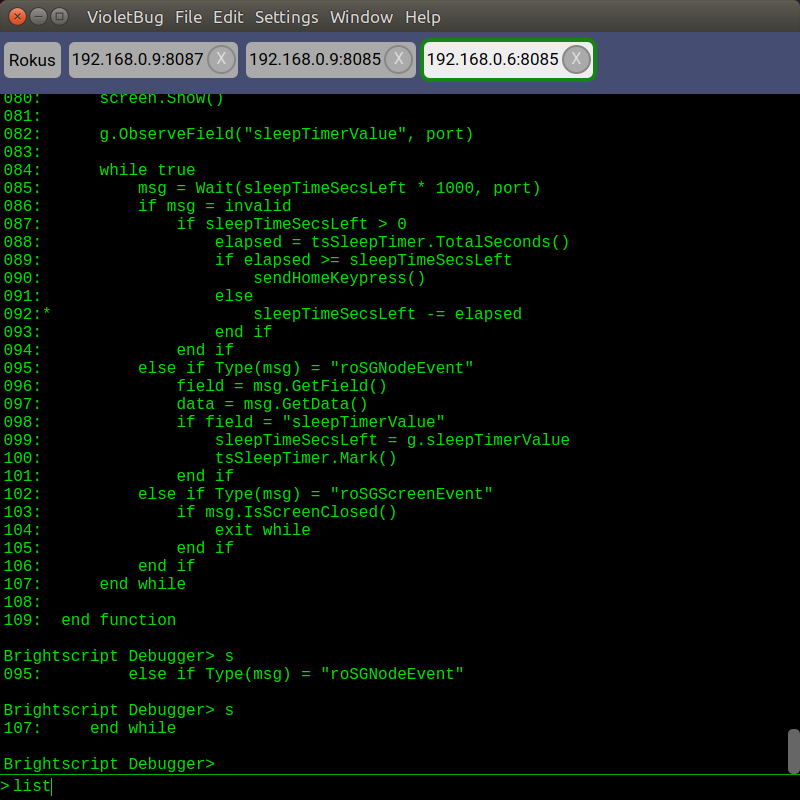Click line 098 'if field = "sleepTimerValue"'

point(310,422)
